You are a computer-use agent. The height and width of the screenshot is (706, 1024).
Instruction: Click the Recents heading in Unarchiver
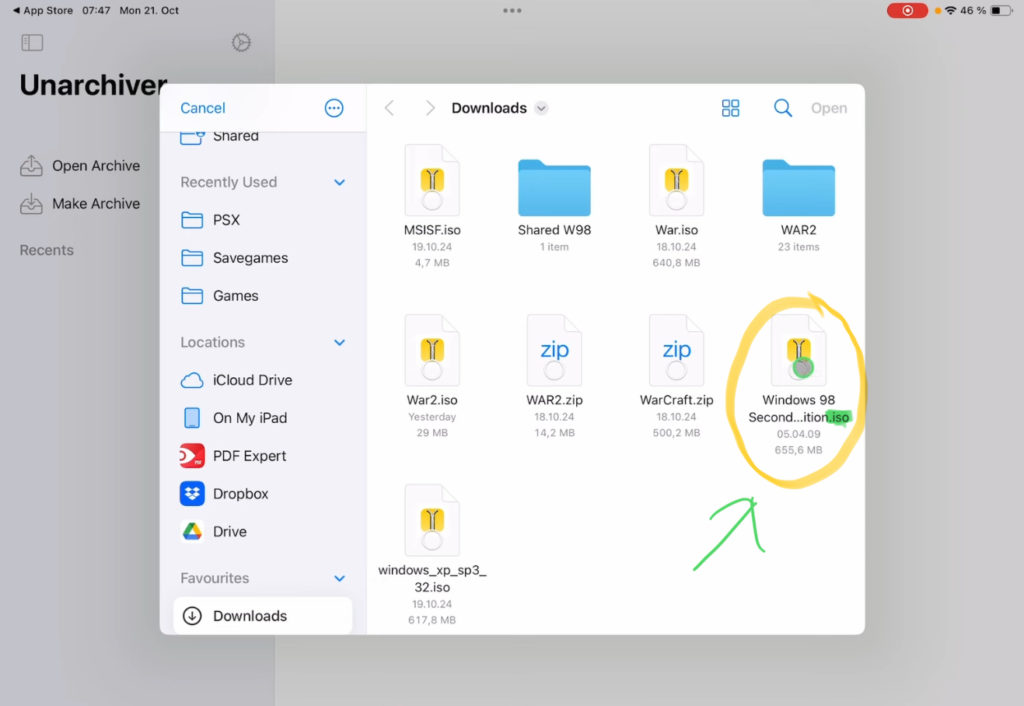(x=46, y=250)
